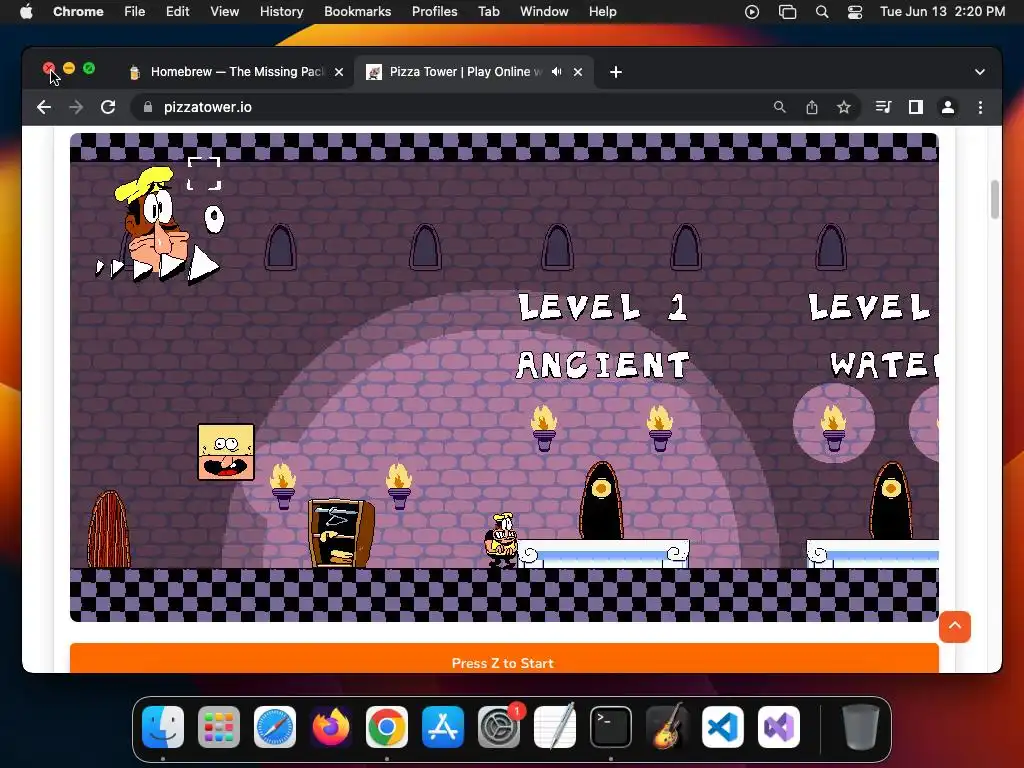Click the red arched wooden door
Screen dimensions: 1024x768
(x=108, y=529)
